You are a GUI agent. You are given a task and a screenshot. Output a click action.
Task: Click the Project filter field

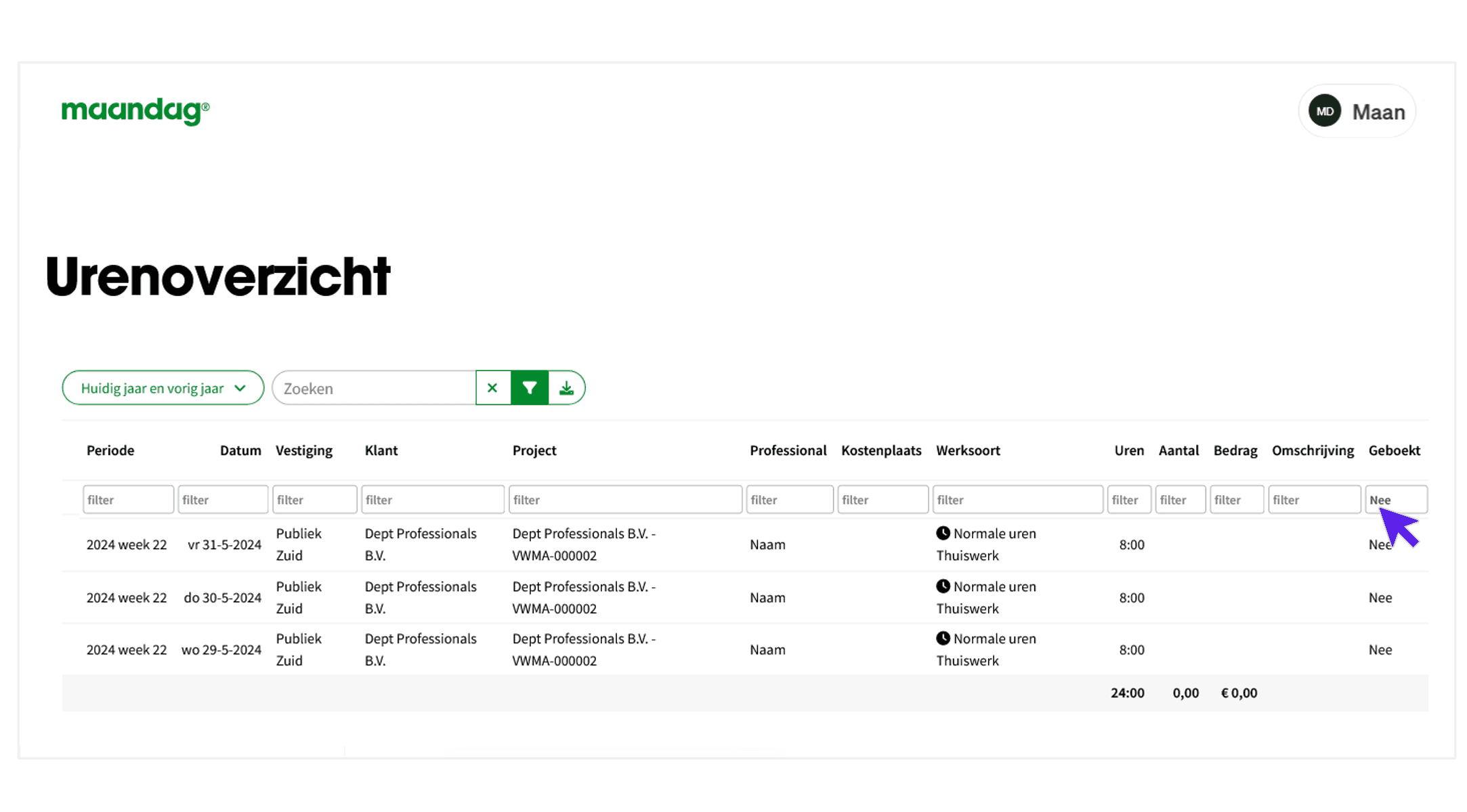click(624, 499)
